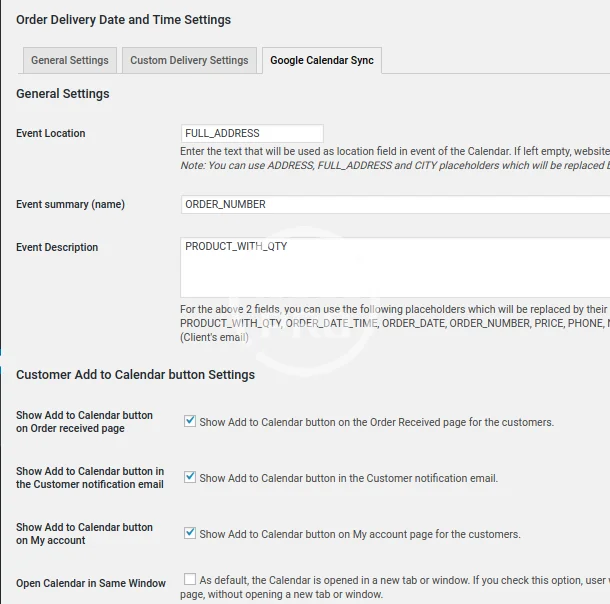The width and height of the screenshot is (610, 604).
Task: Select the Google Calendar Sync tab
Action: click(x=321, y=60)
